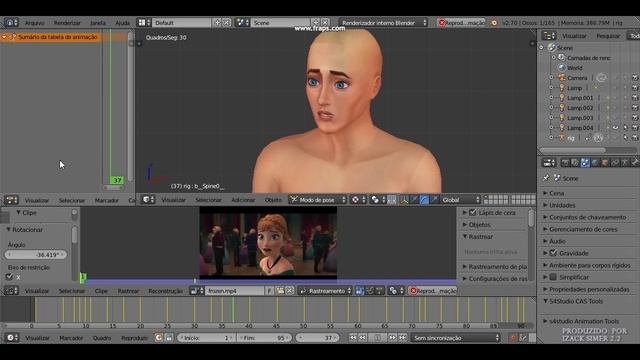Click the Fim frame field showing 95

point(264,338)
